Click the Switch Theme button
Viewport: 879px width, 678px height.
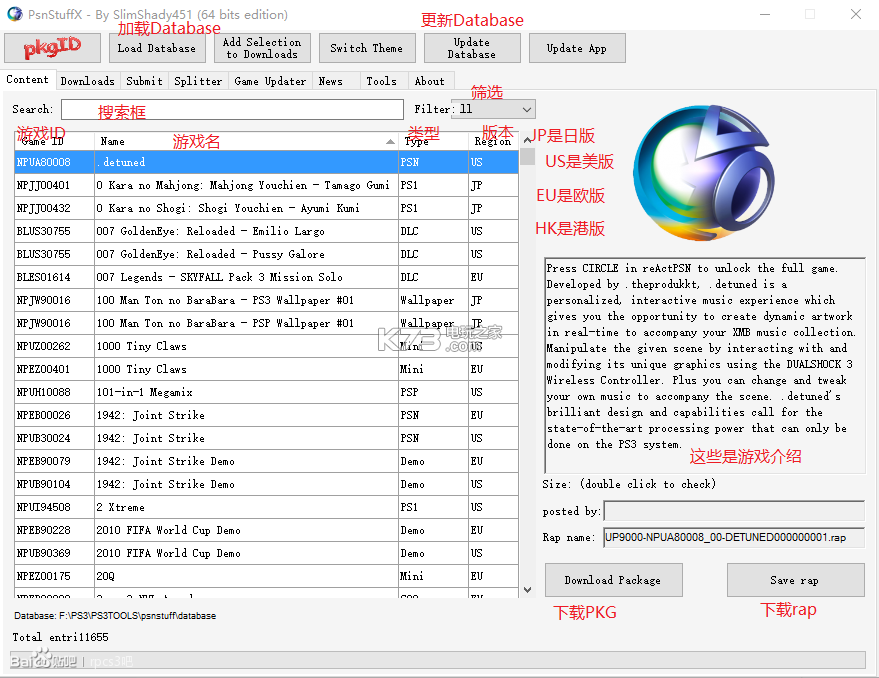pyautogui.click(x=368, y=47)
